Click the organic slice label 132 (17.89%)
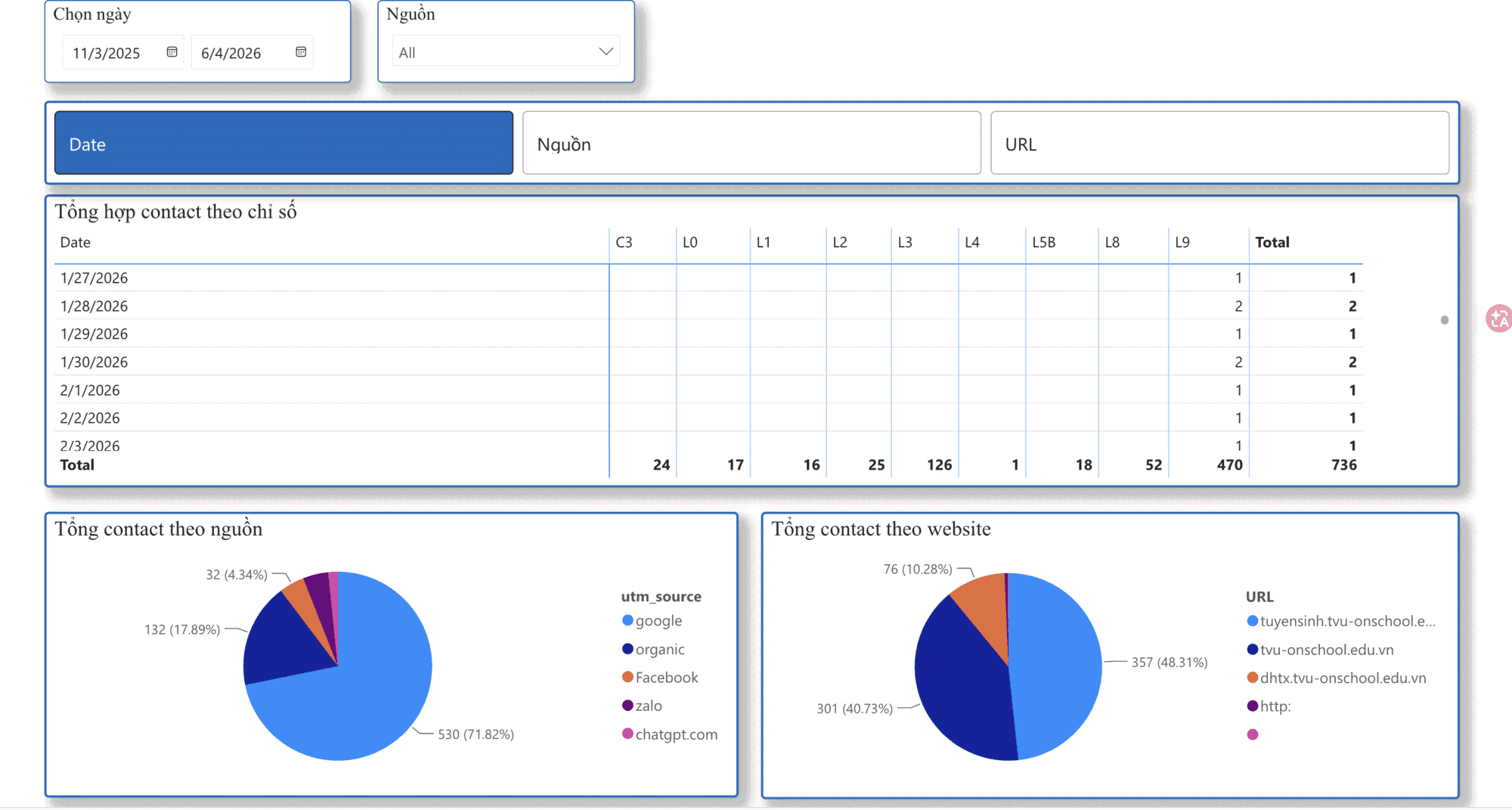Screen dimensions: 1512x810 [182, 630]
